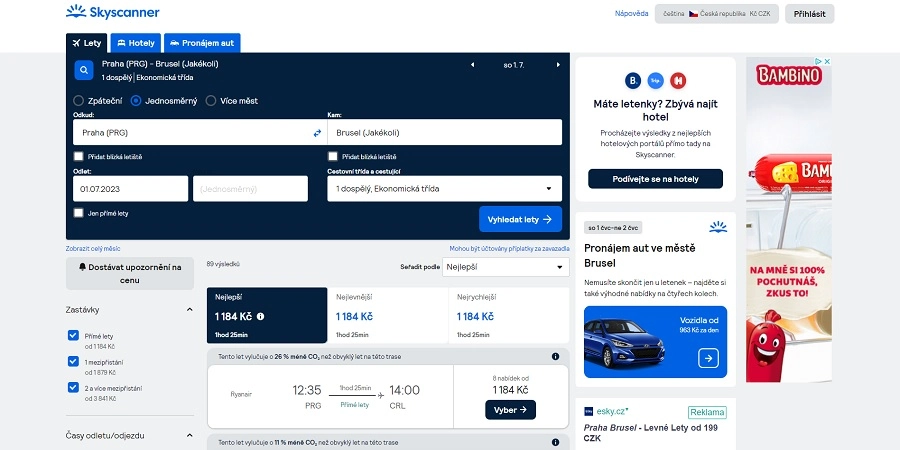This screenshot has height=450, width=900.
Task: Collapse the Časy odletu/odjezdu section
Action: point(189,436)
